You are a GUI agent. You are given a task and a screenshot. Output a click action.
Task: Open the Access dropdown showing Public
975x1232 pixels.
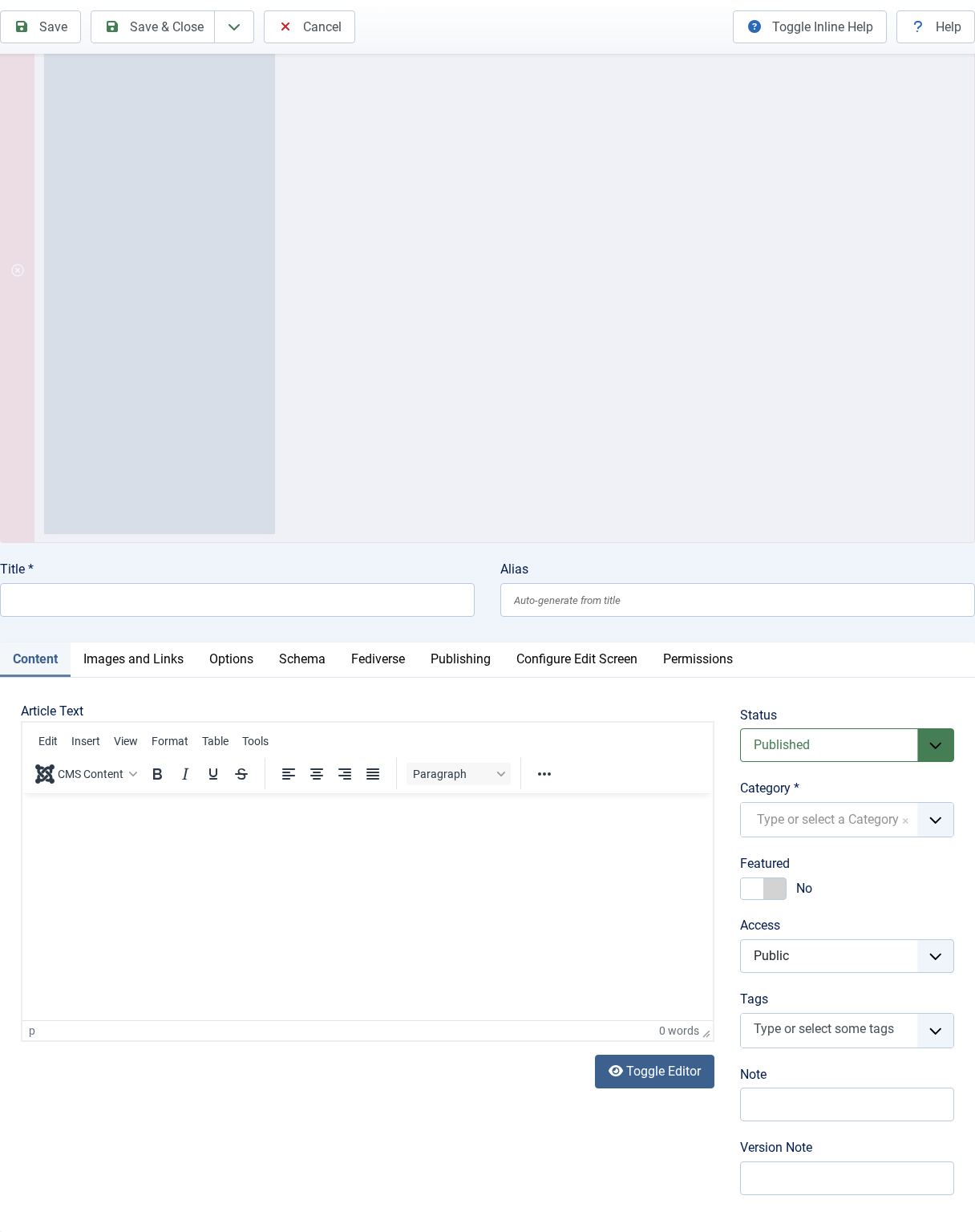tap(935, 956)
